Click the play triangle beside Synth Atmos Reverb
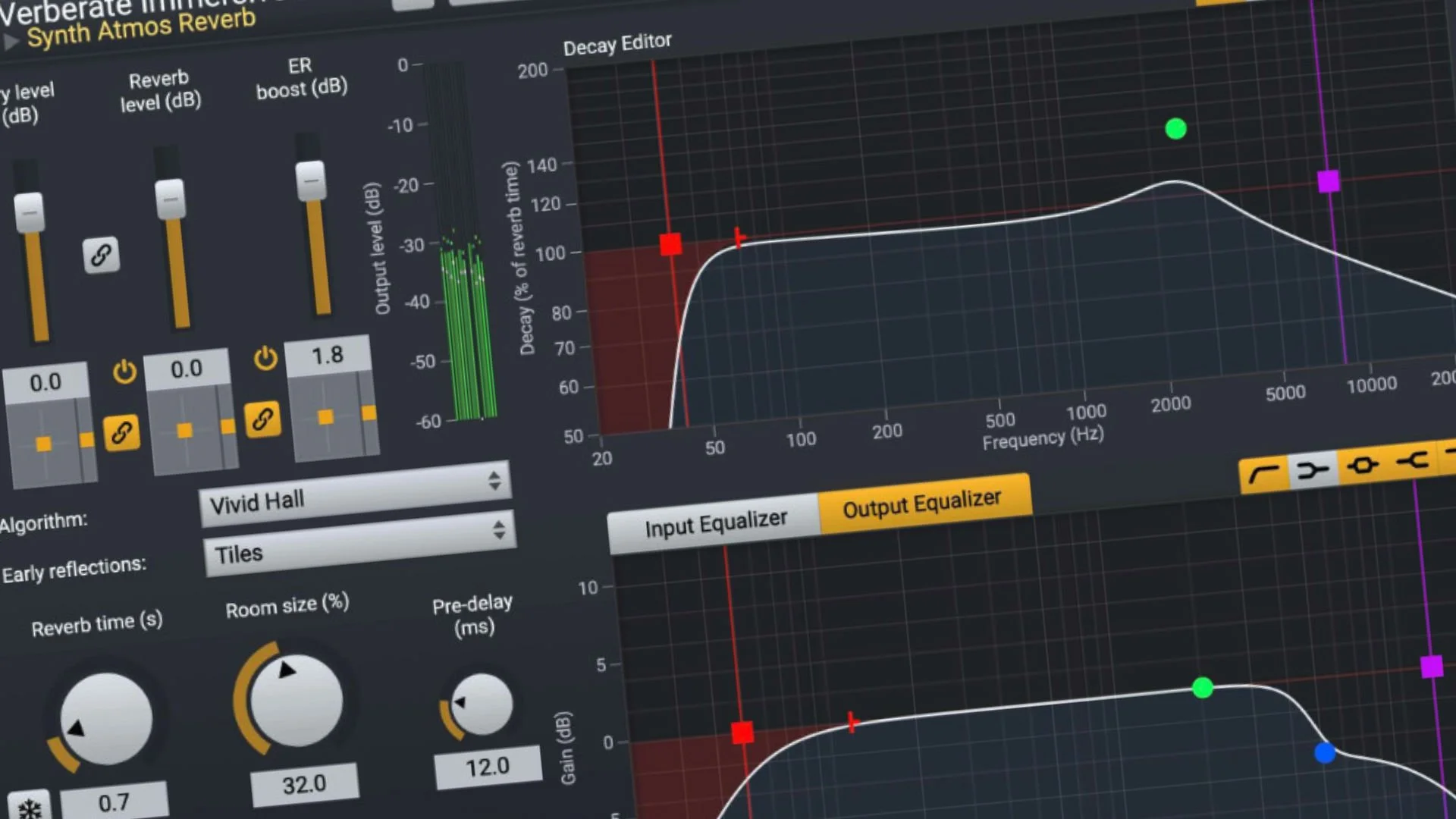This screenshot has width=1456, height=819. (11, 41)
